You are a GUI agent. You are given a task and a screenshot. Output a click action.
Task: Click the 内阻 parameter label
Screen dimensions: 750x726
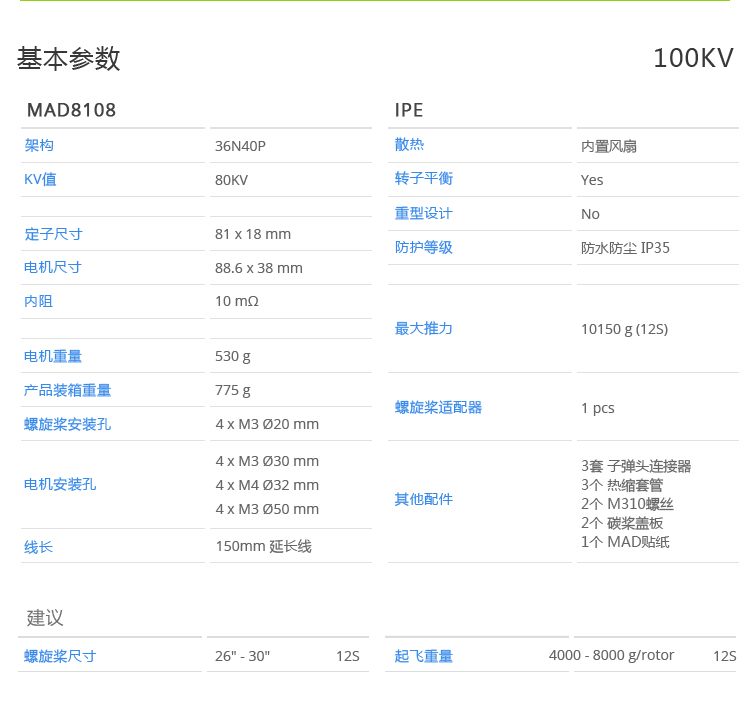[39, 301]
